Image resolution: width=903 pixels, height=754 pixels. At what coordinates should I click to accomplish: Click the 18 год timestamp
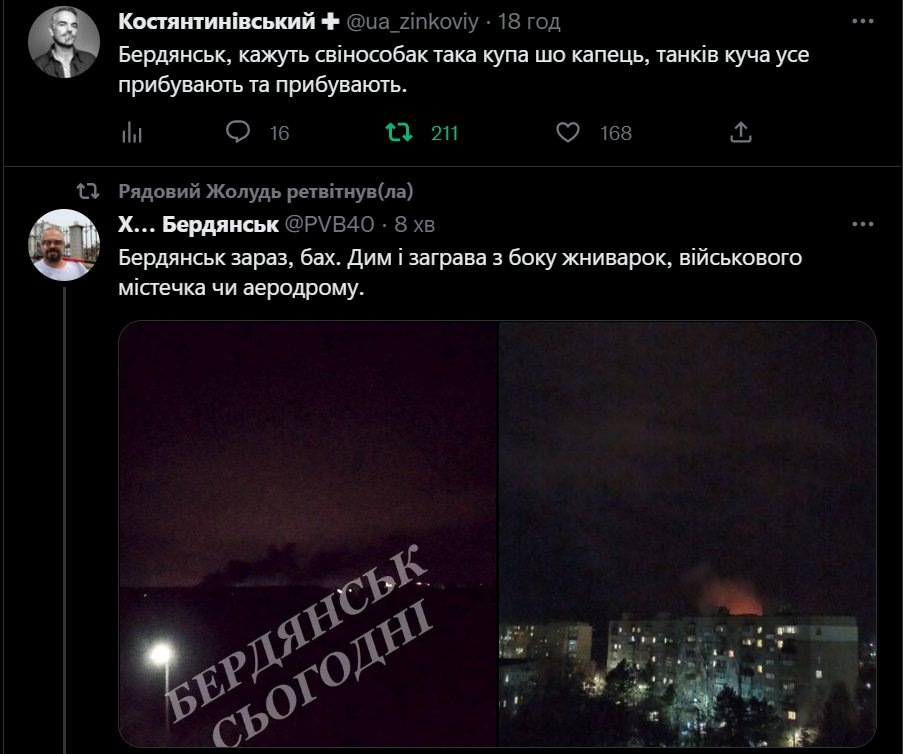(x=529, y=21)
